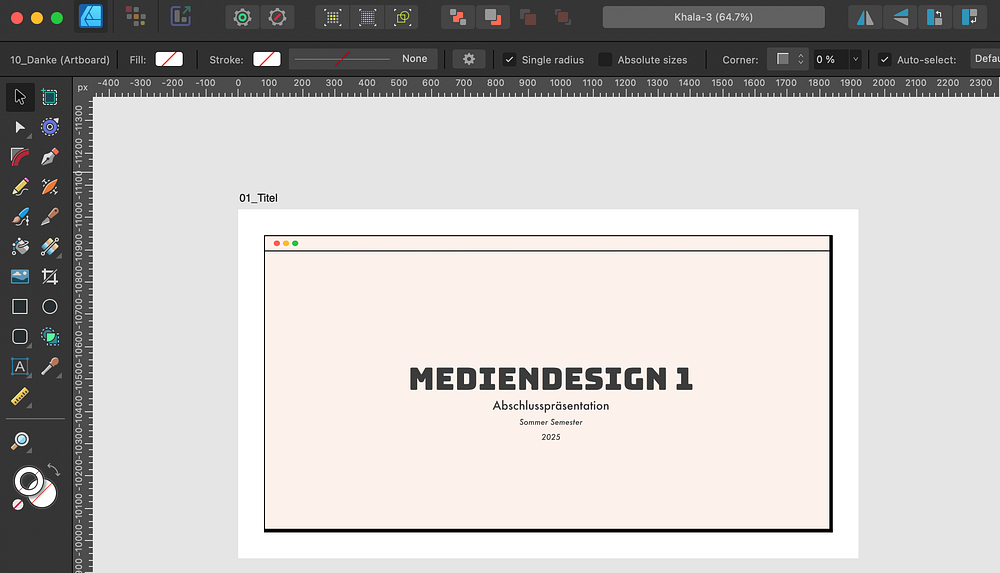Click the red-slash gear preferences icon

click(x=277, y=17)
